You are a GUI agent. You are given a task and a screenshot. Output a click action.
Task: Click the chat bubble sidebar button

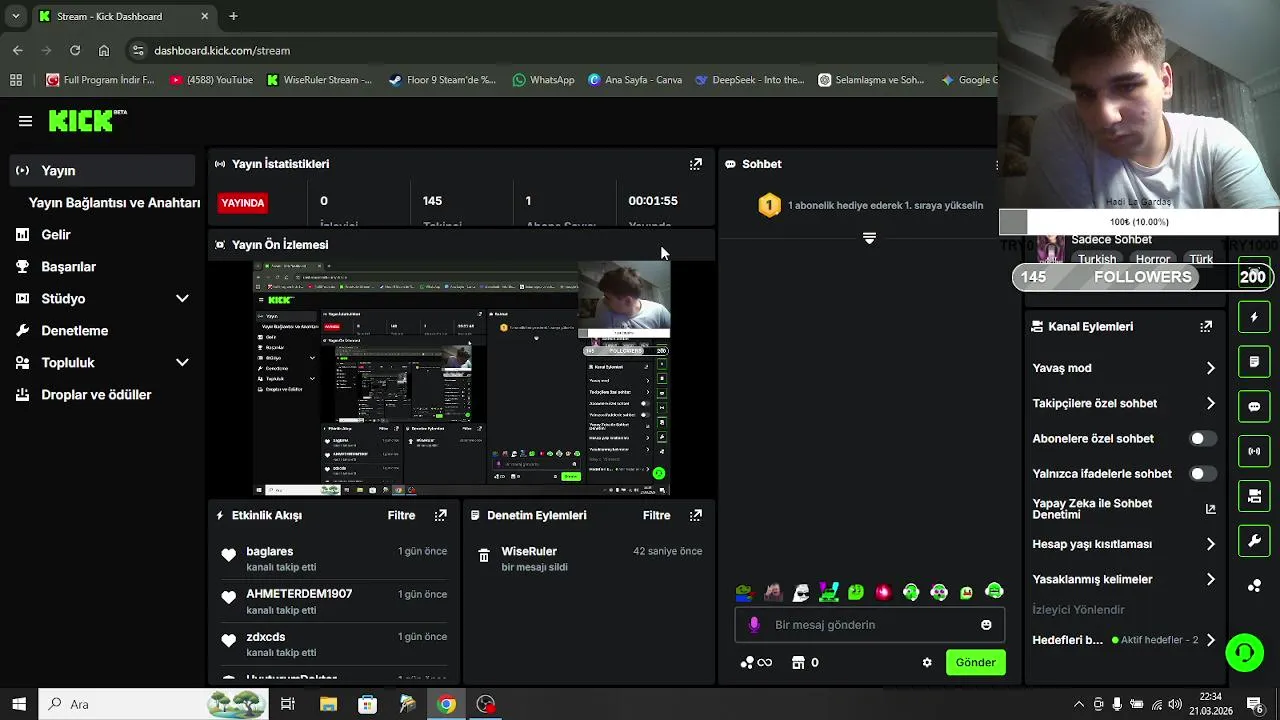pos(1254,407)
